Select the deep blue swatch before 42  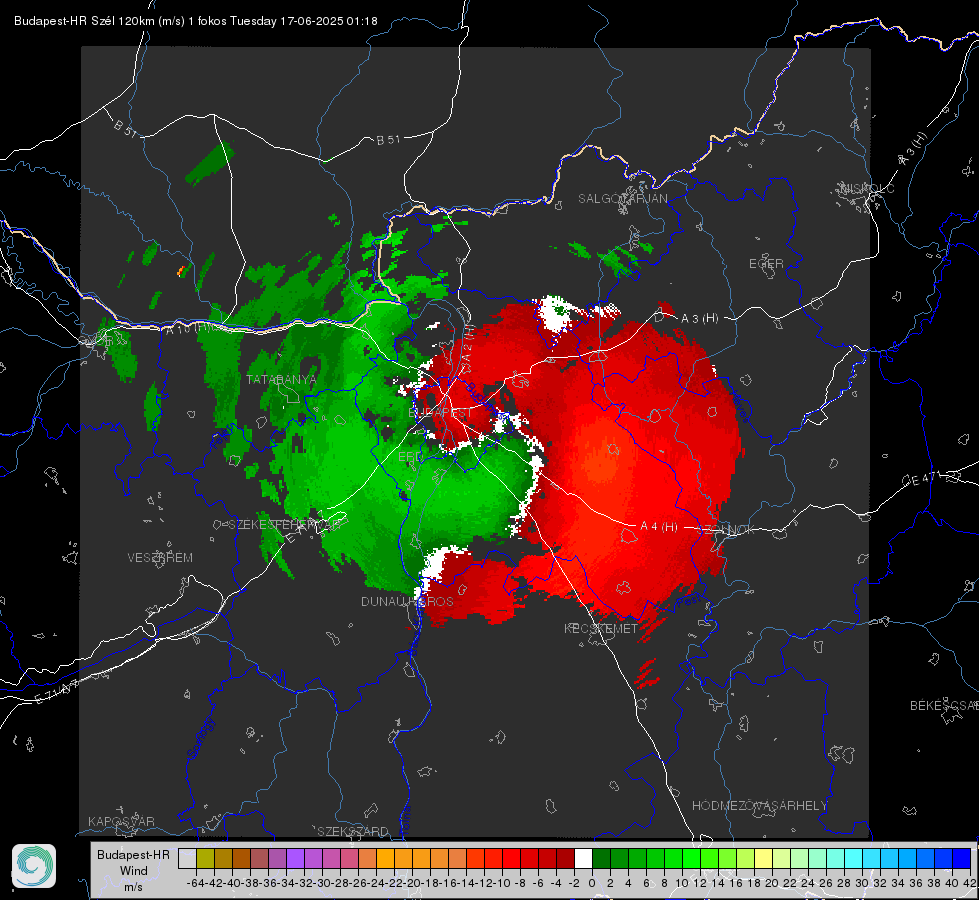coord(962,858)
